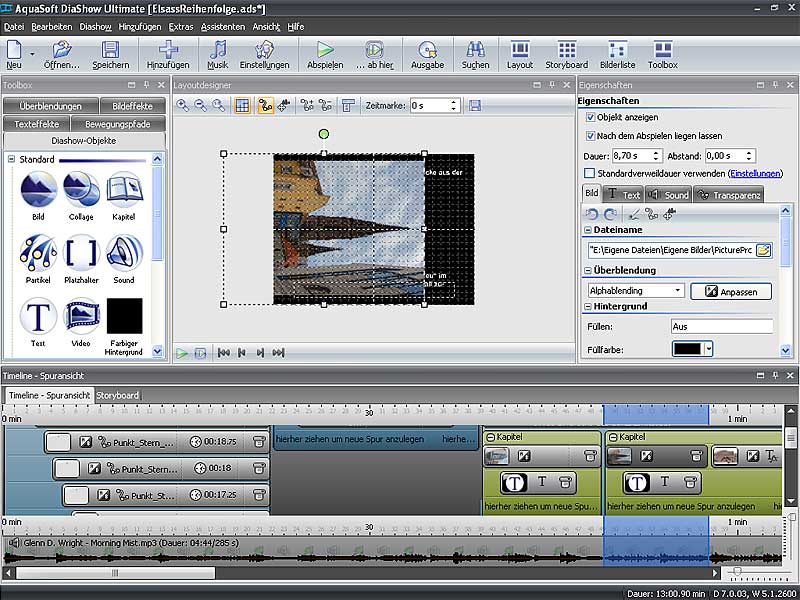Toggle the 'Objekt anzeigen' checkbox
The image size is (800, 600).
coord(590,117)
